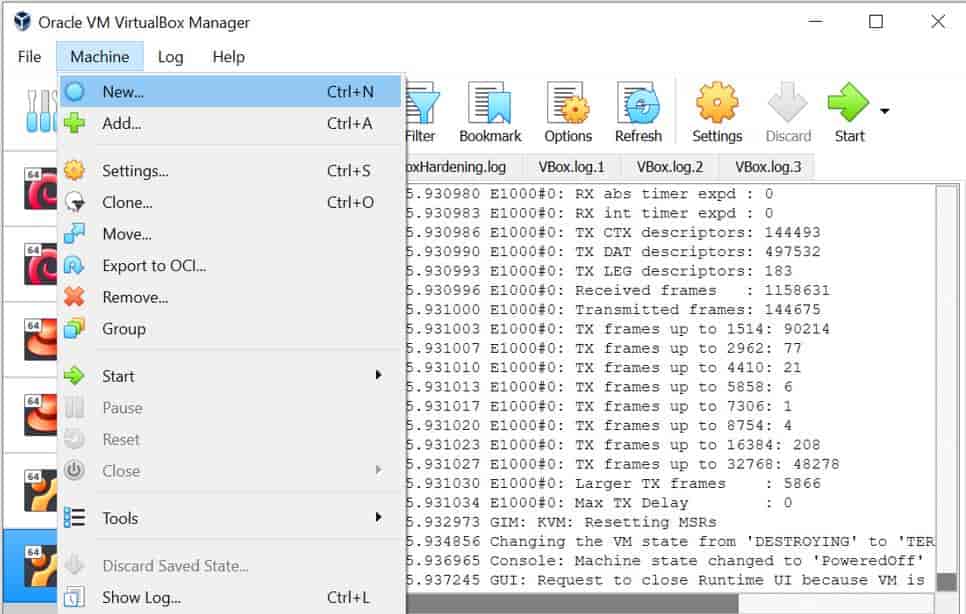Choose Export to OCI... entry
The image size is (966, 614).
pos(232,265)
